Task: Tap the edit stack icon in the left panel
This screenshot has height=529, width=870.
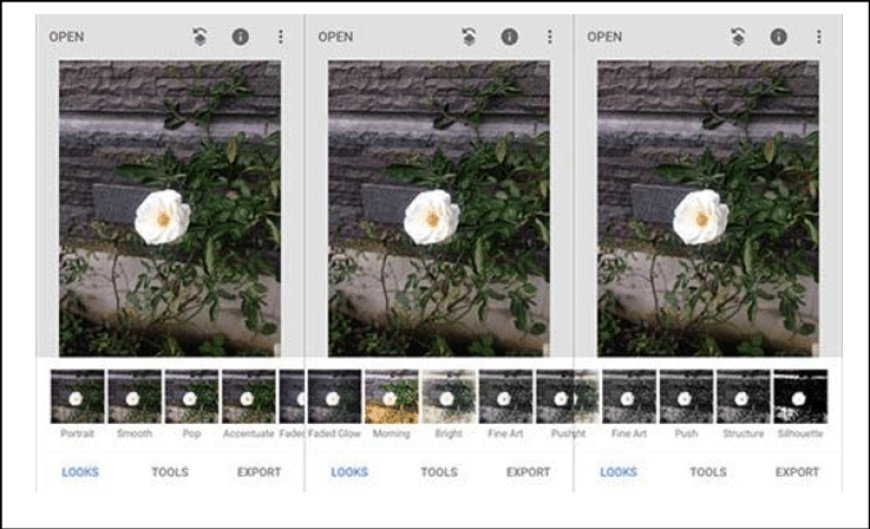Action: (x=200, y=37)
